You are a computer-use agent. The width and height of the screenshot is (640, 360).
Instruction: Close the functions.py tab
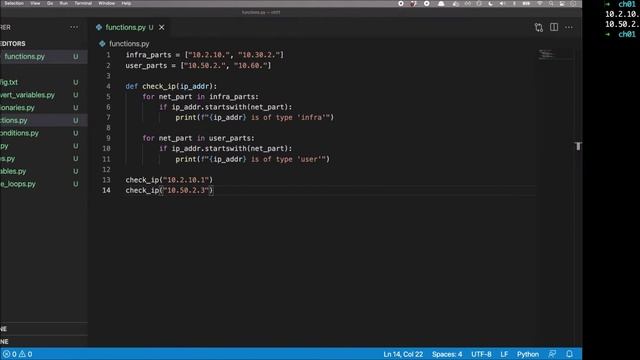[x=162, y=27]
